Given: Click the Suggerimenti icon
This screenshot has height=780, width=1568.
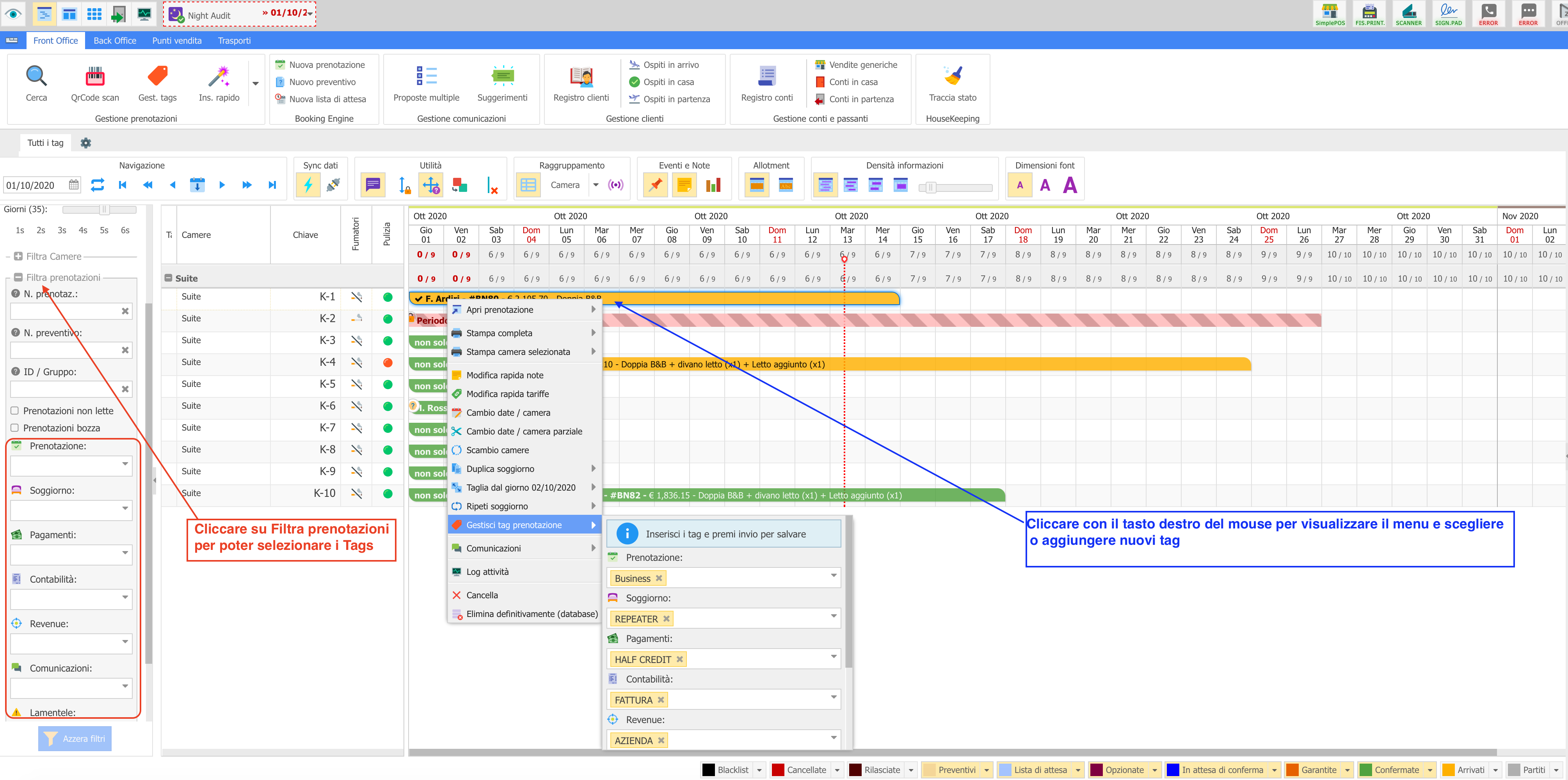Looking at the screenshot, I should [x=502, y=76].
